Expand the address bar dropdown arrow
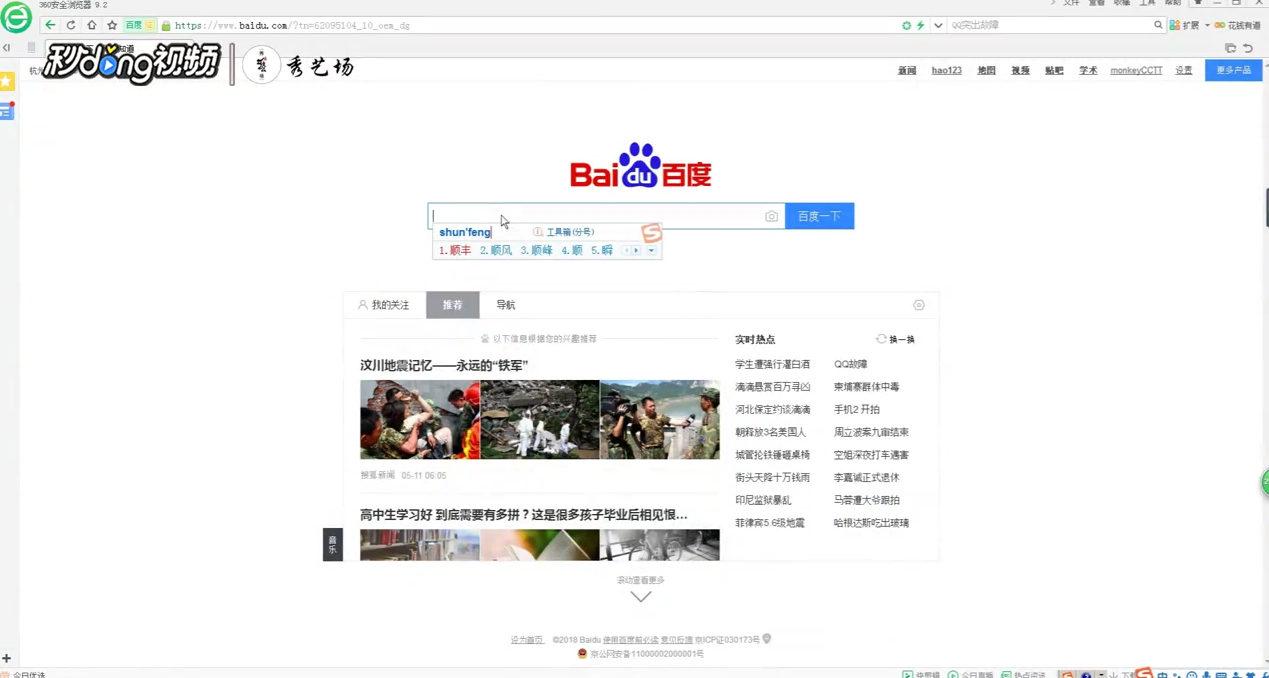 tap(938, 25)
